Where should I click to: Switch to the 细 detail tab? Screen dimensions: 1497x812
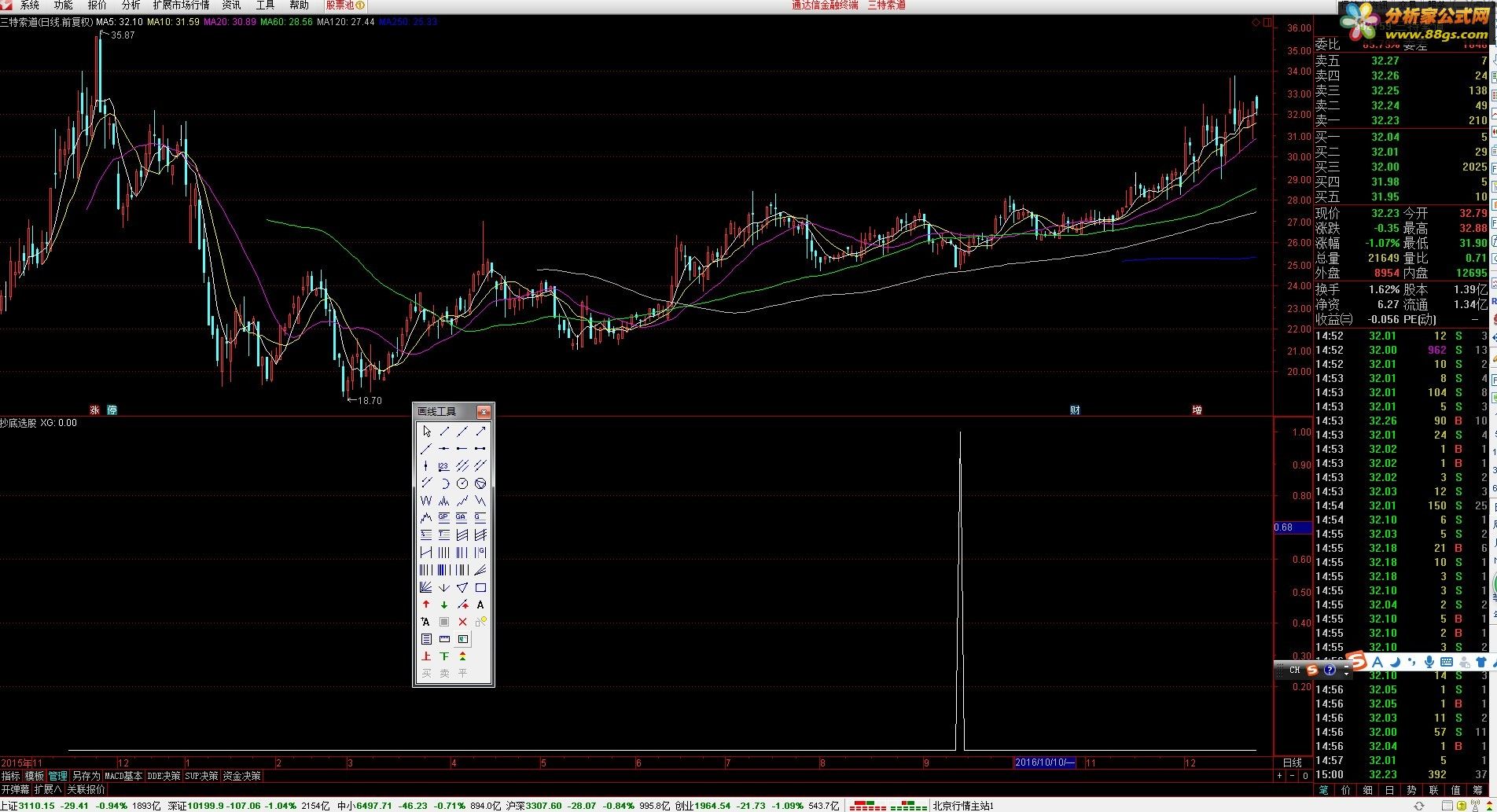click(1367, 790)
